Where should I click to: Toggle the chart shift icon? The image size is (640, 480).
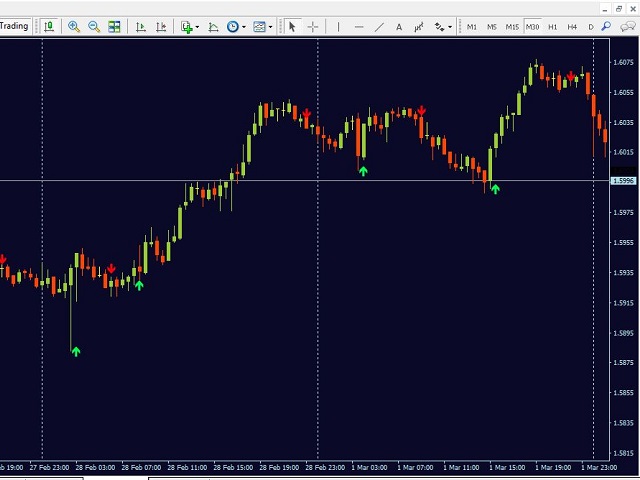tap(160, 27)
